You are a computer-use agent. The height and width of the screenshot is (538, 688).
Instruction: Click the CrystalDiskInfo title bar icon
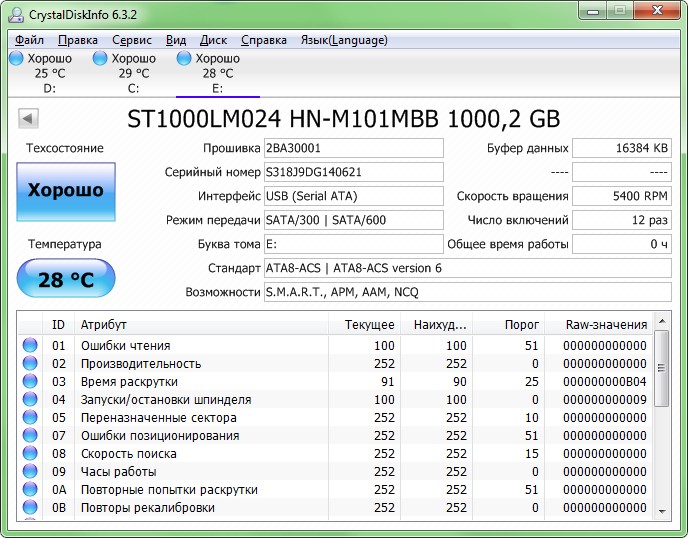tap(16, 14)
